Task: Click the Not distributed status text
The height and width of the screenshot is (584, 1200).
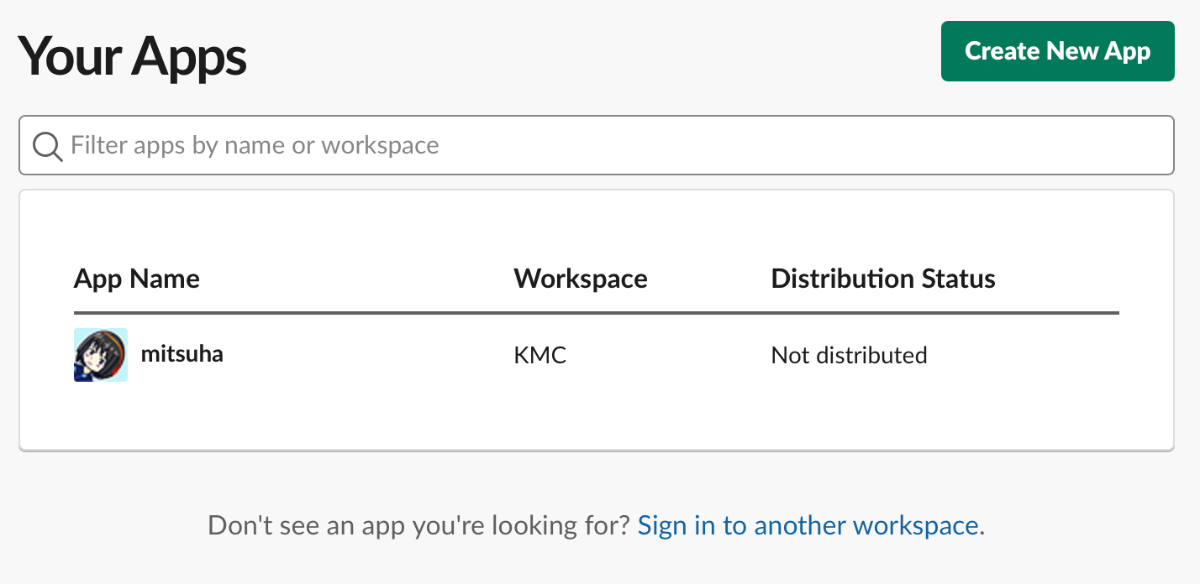Action: click(x=849, y=355)
